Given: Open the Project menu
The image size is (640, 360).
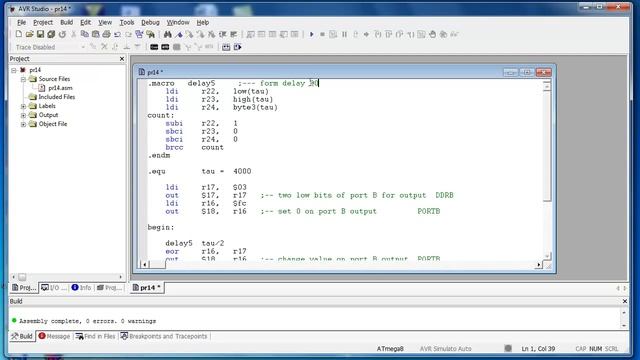Looking at the screenshot, I should coord(43,22).
